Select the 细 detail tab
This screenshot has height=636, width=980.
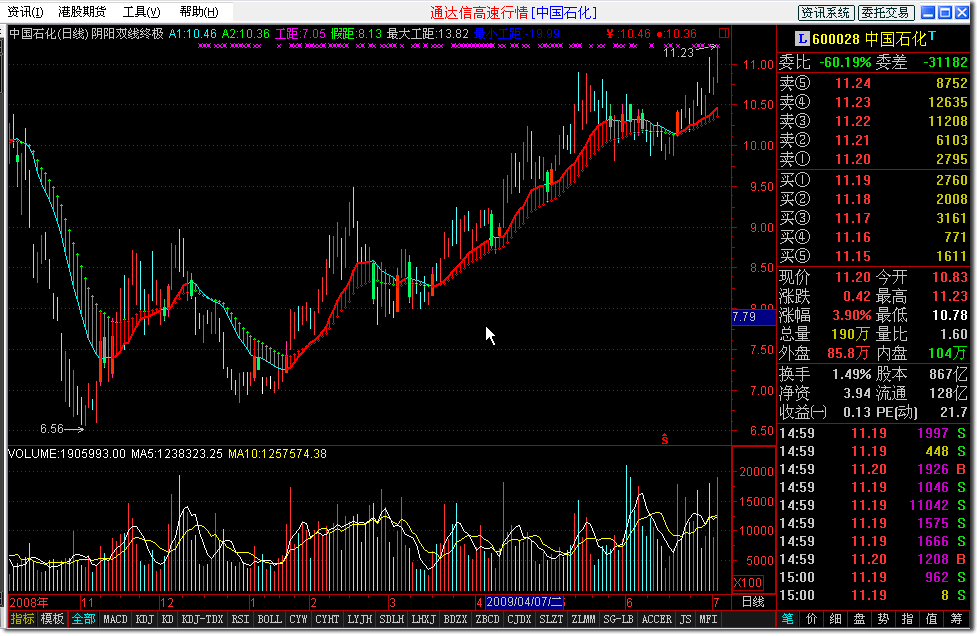(x=835, y=619)
